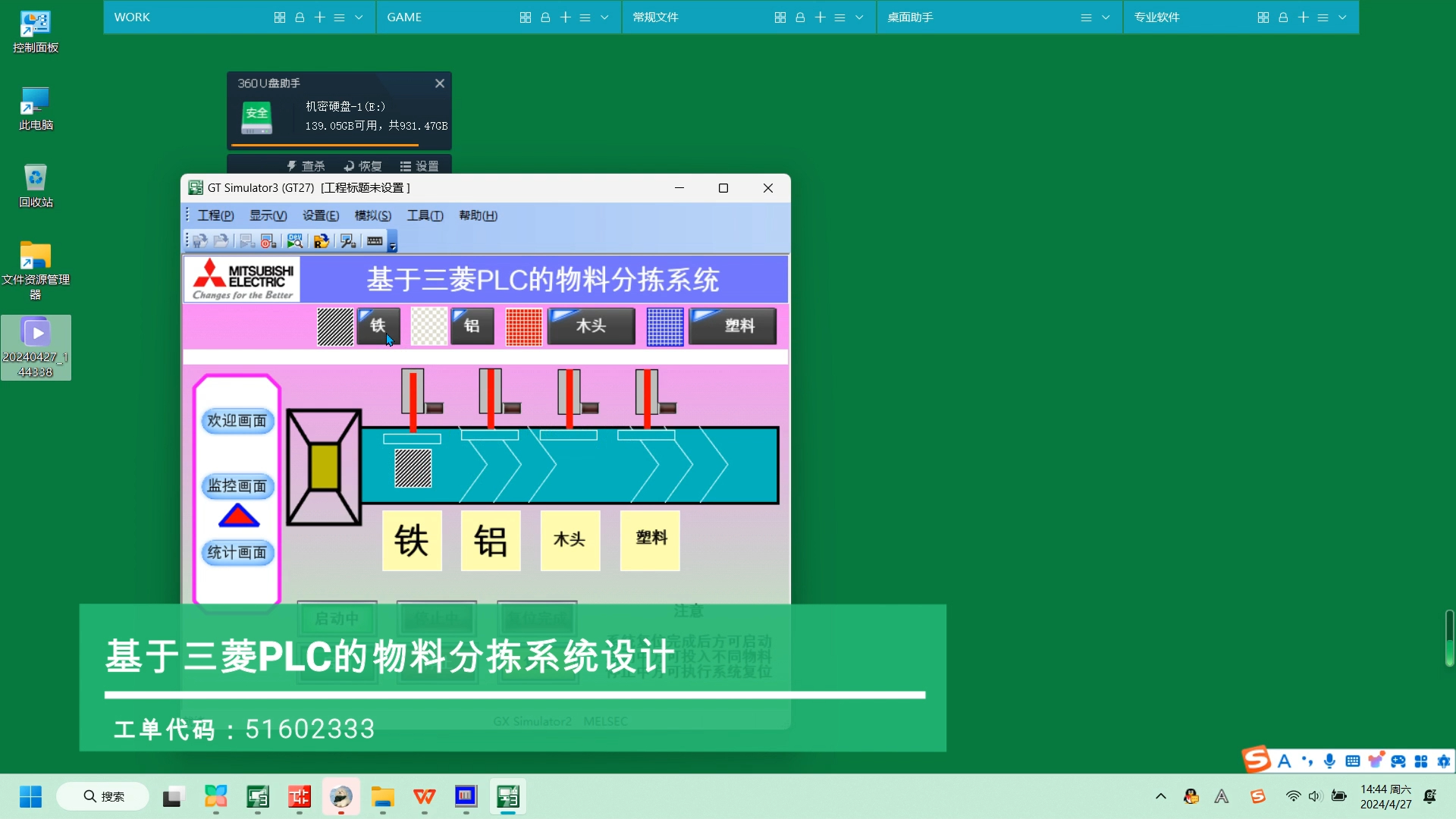Screen dimensions: 1456x819
Task: Click the simulator stop (exit simulation) toolbar icon
Action: [x=268, y=241]
